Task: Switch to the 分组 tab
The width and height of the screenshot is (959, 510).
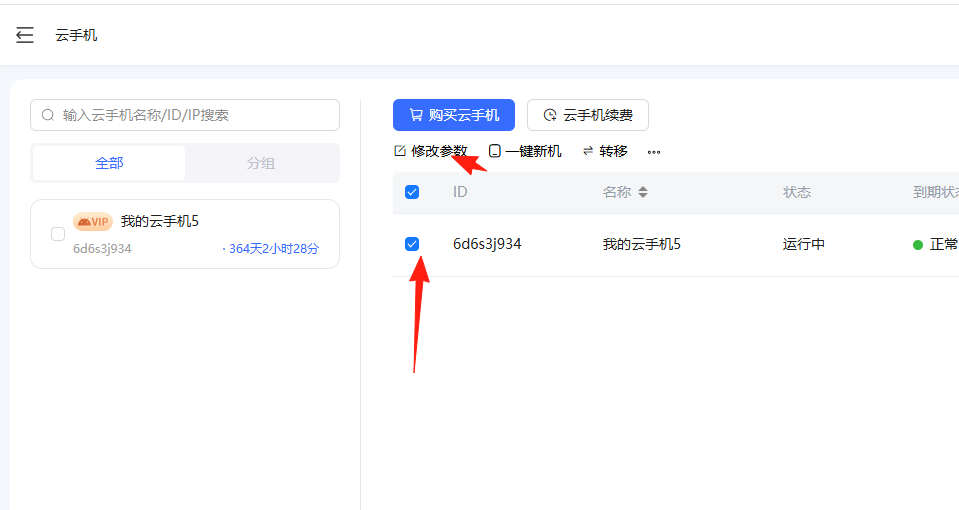Action: pyautogui.click(x=261, y=163)
